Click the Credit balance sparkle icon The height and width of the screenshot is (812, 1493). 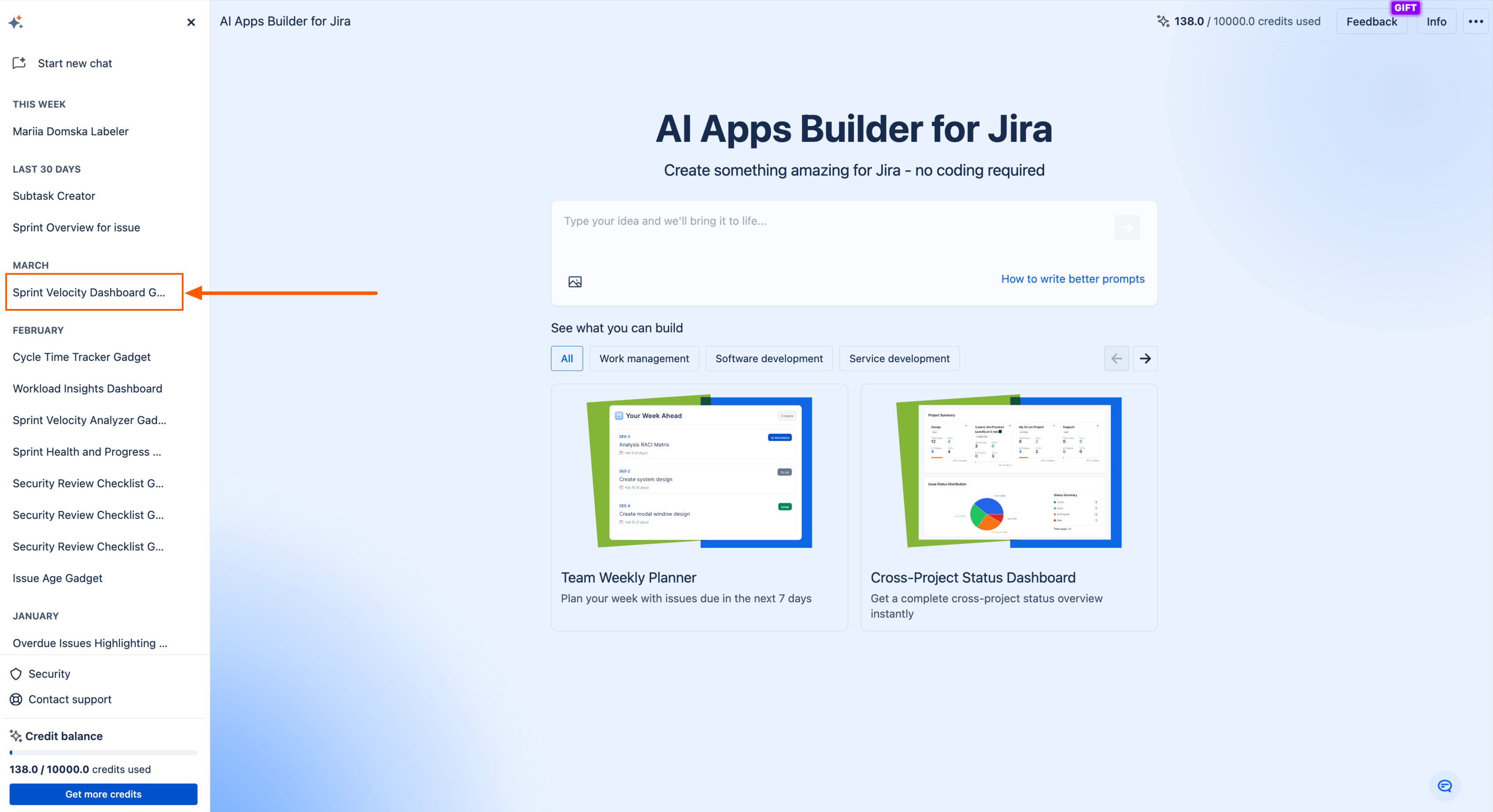[16, 736]
